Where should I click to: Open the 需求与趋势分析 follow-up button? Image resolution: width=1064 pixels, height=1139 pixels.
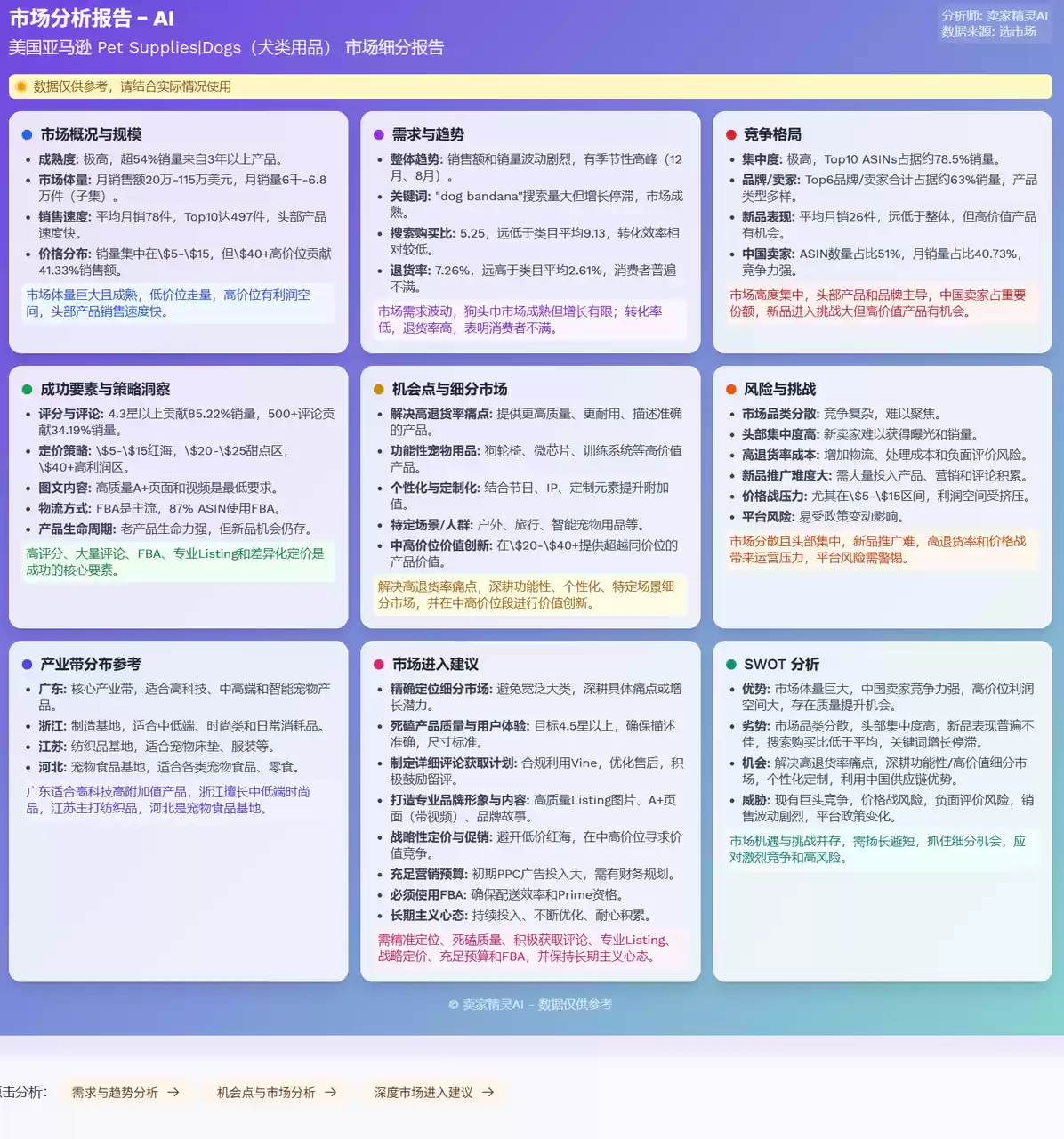(x=125, y=1092)
